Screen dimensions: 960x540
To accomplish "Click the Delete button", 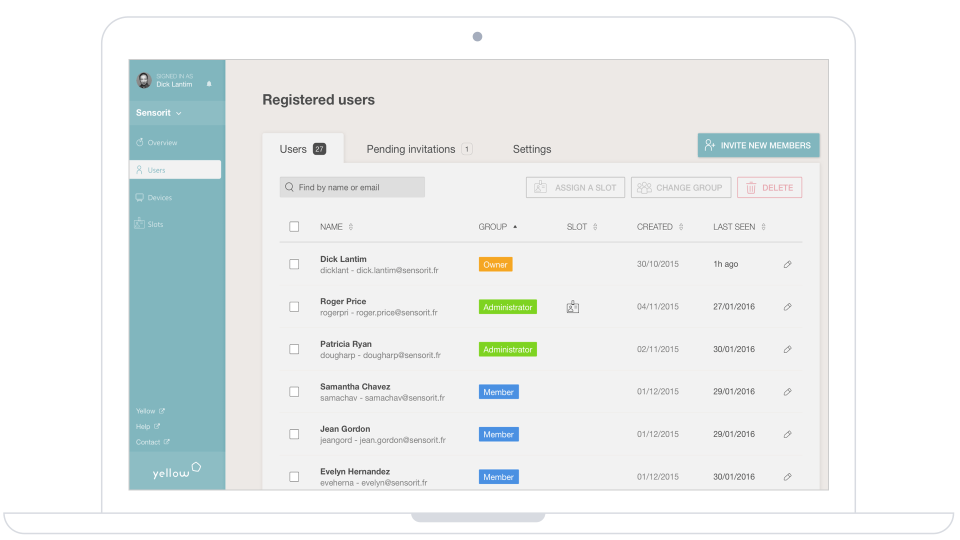I will tap(770, 187).
